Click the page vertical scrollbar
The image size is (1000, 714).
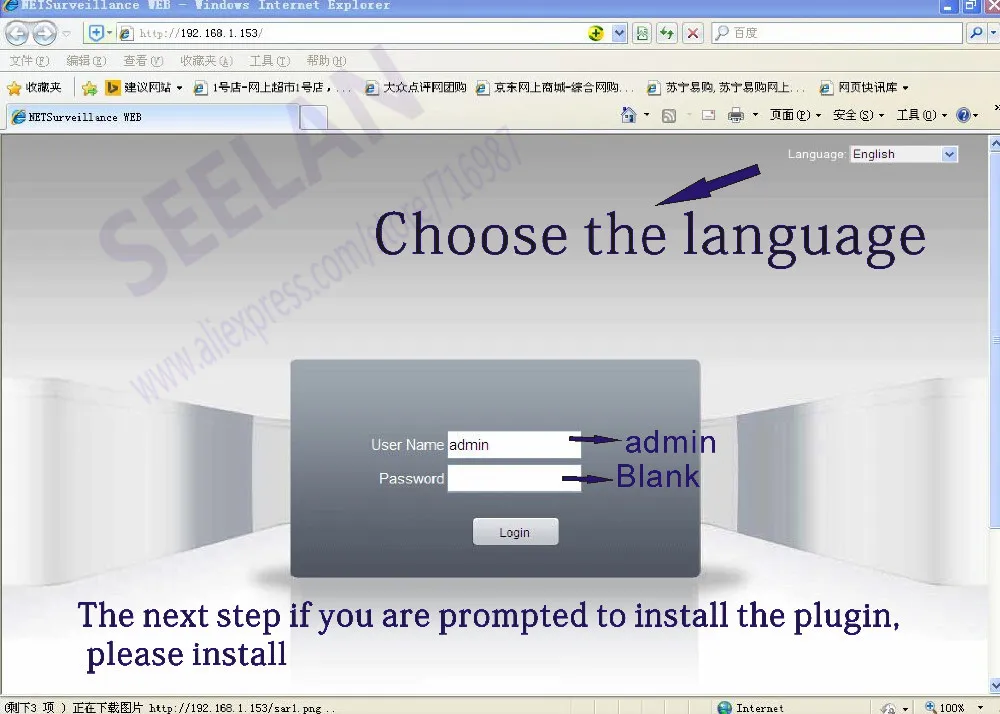(x=994, y=339)
